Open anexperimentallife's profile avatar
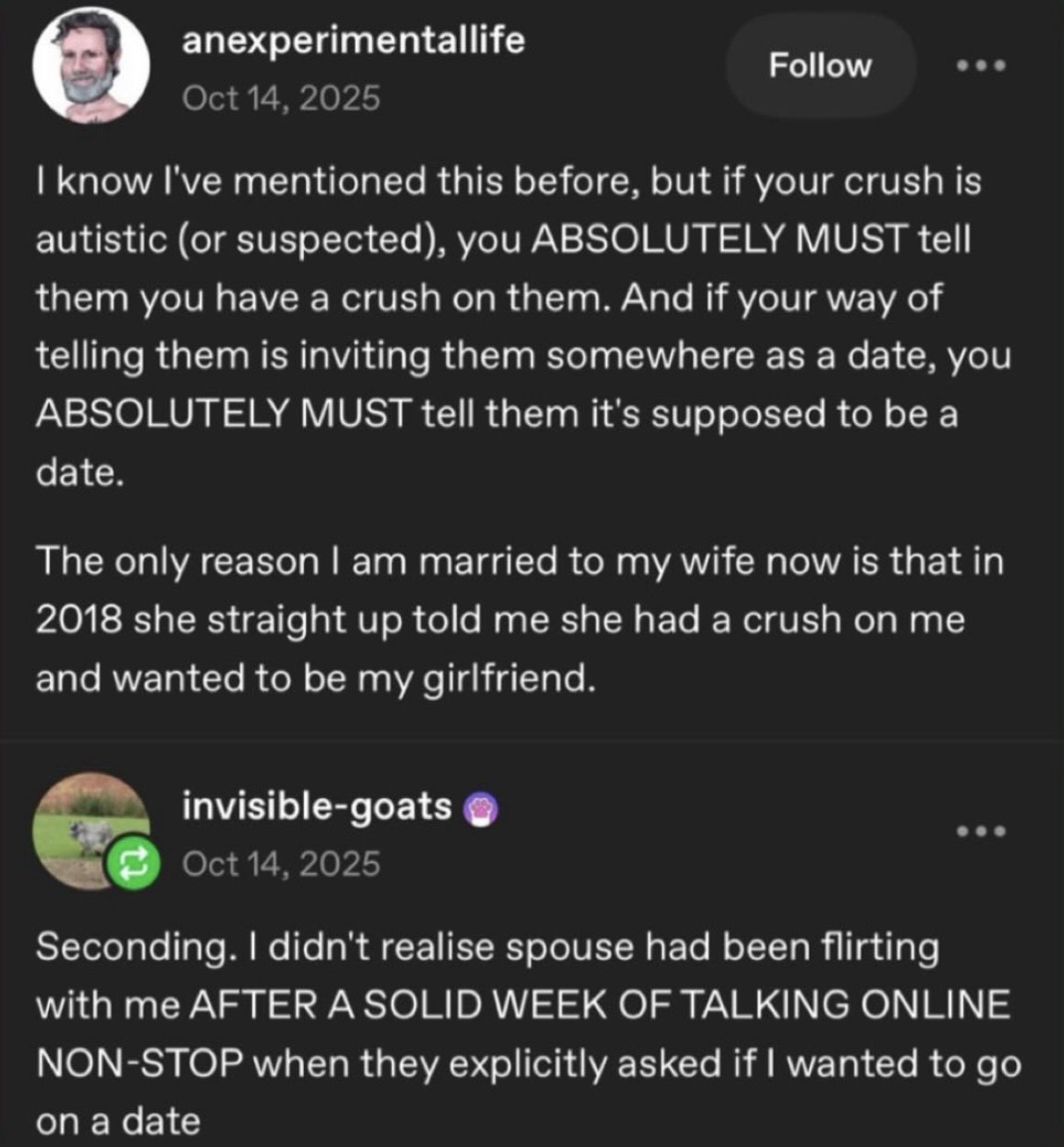Screen dimensions: 1064x1147 tap(91, 67)
